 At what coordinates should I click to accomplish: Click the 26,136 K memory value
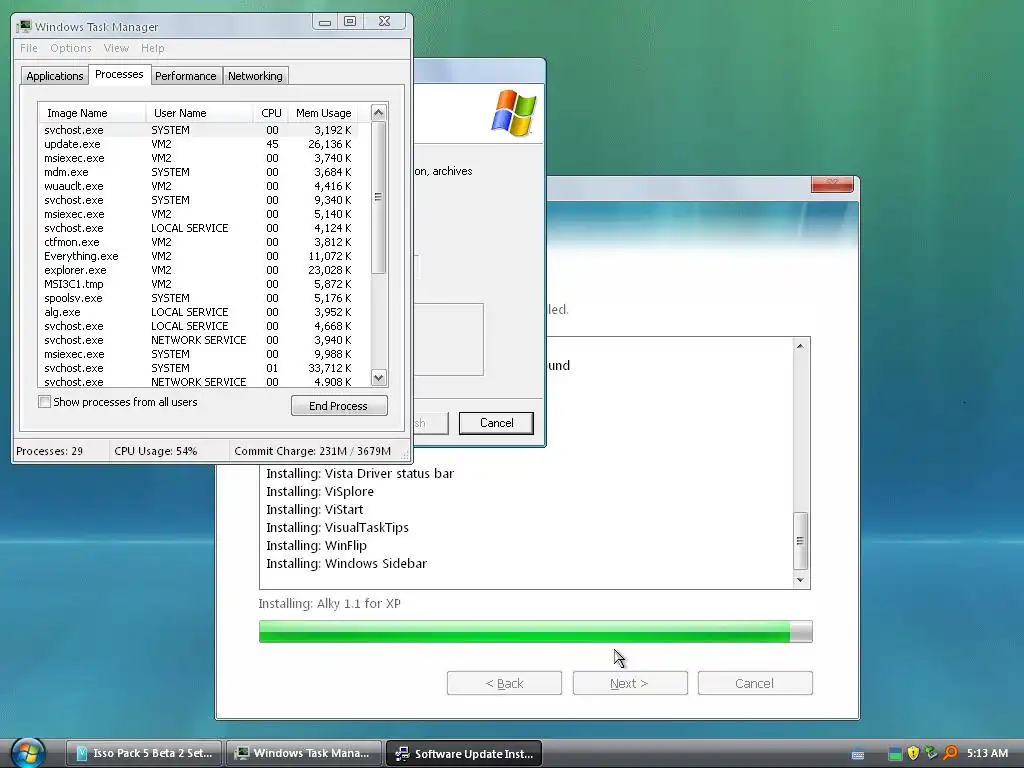pyautogui.click(x=330, y=144)
